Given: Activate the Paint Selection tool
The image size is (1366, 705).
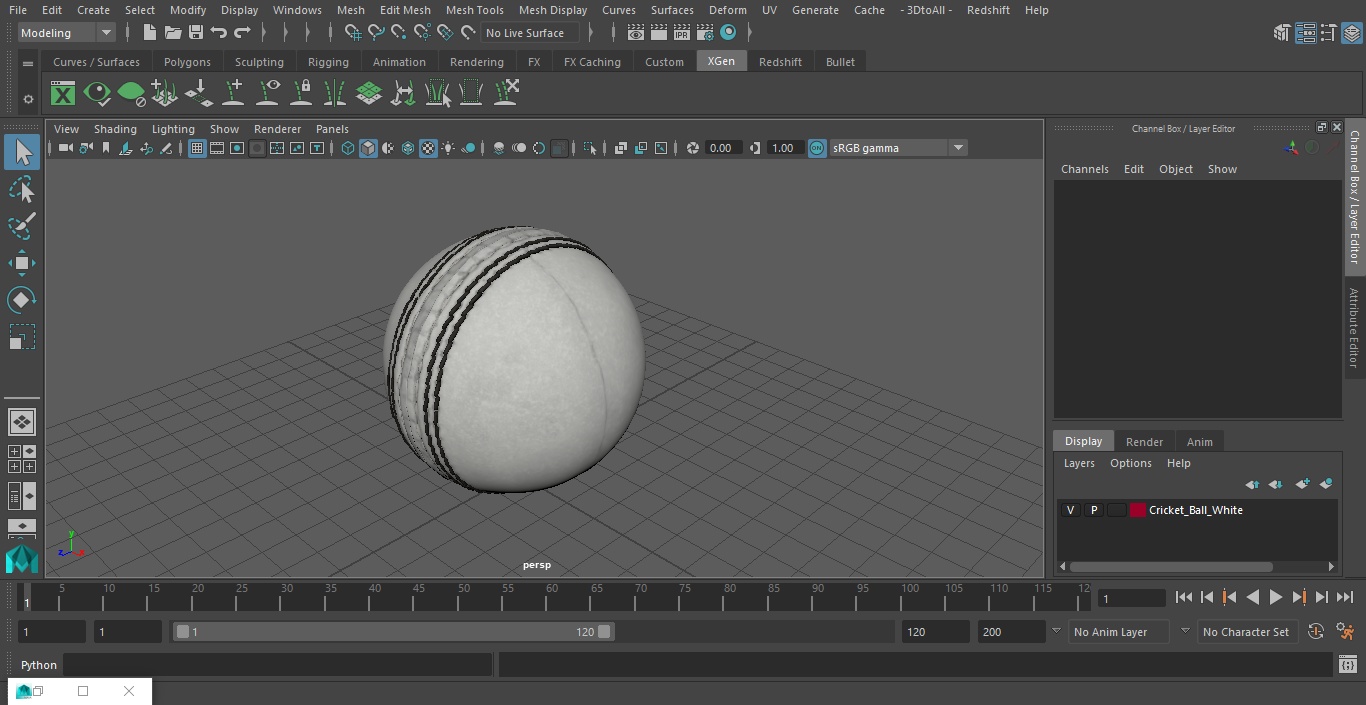Looking at the screenshot, I should pos(21,226).
